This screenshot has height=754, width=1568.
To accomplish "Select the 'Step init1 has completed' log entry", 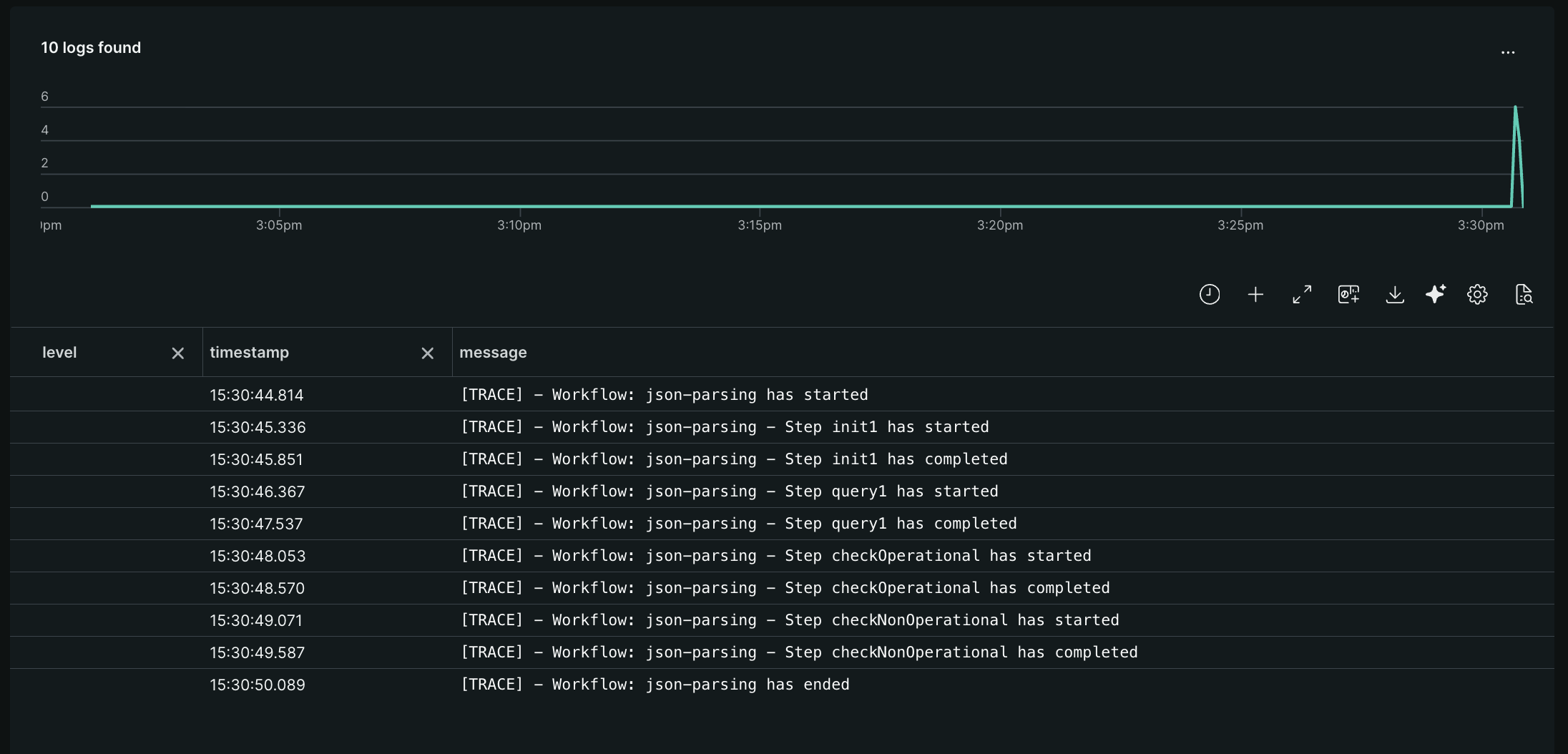I will pyautogui.click(x=733, y=459).
